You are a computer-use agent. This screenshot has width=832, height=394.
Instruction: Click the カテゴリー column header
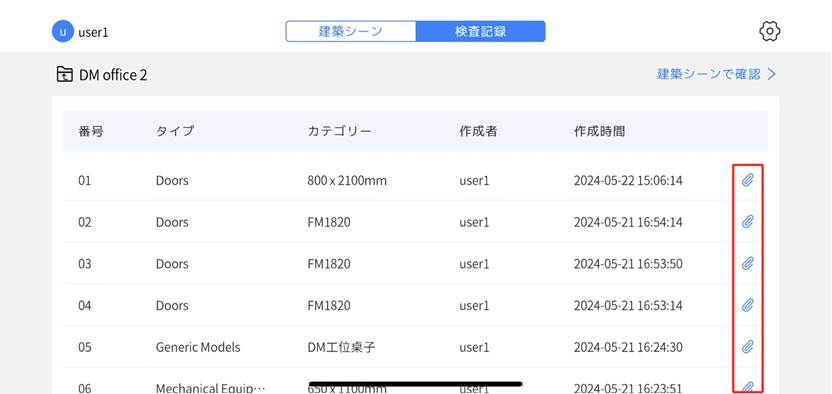pos(339,132)
